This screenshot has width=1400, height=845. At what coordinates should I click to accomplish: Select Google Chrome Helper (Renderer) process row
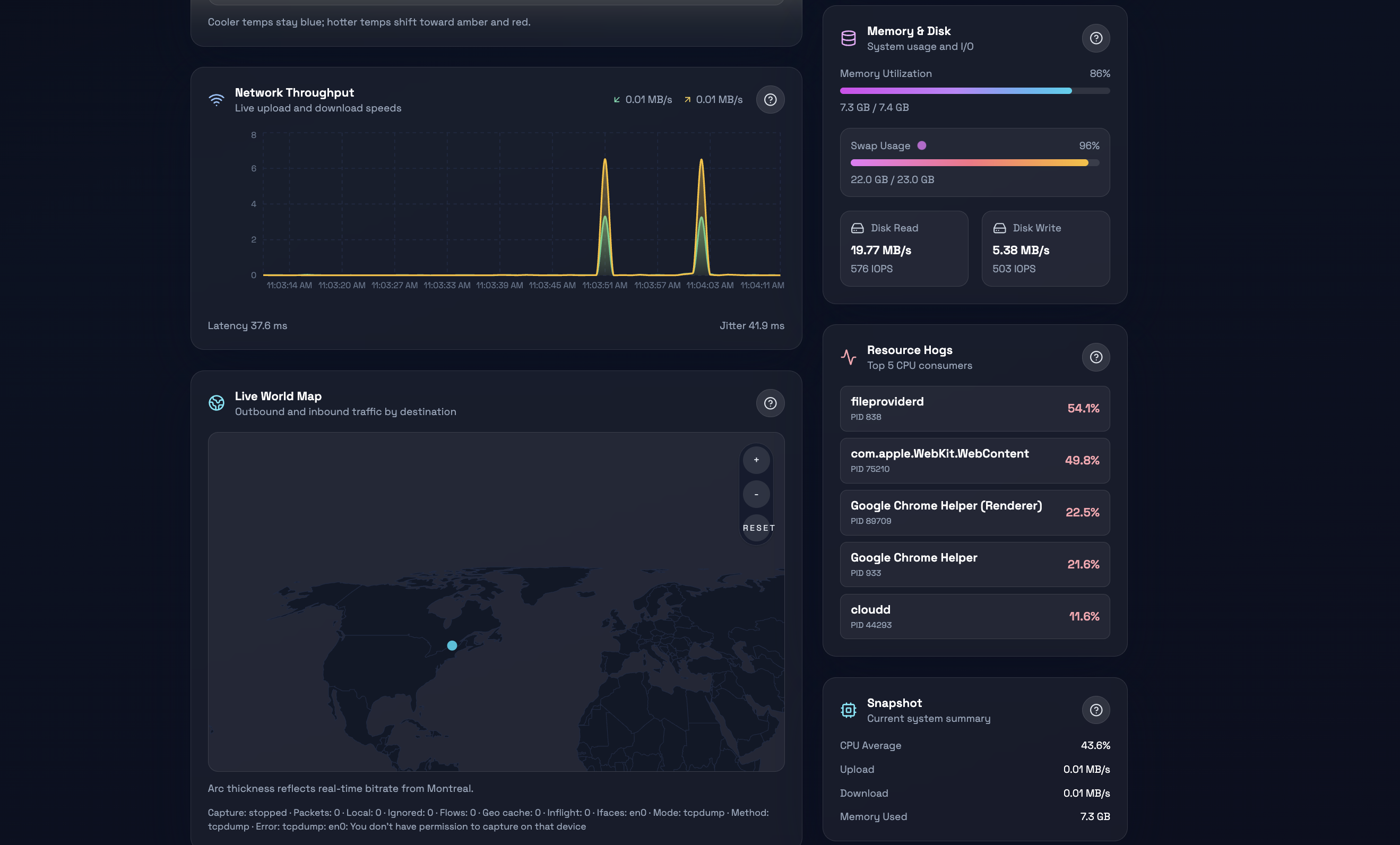974,512
